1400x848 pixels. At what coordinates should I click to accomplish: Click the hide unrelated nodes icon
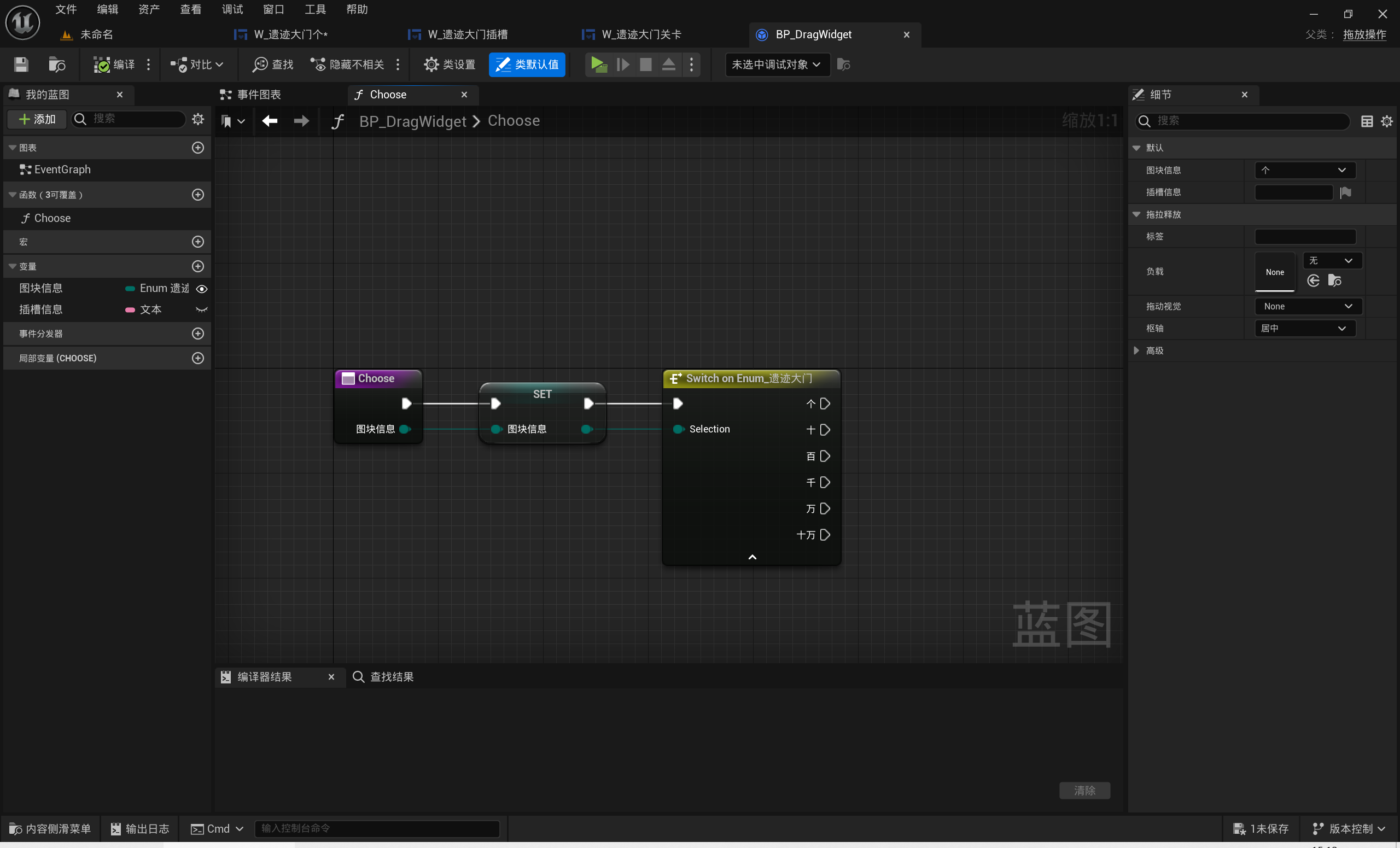322,64
